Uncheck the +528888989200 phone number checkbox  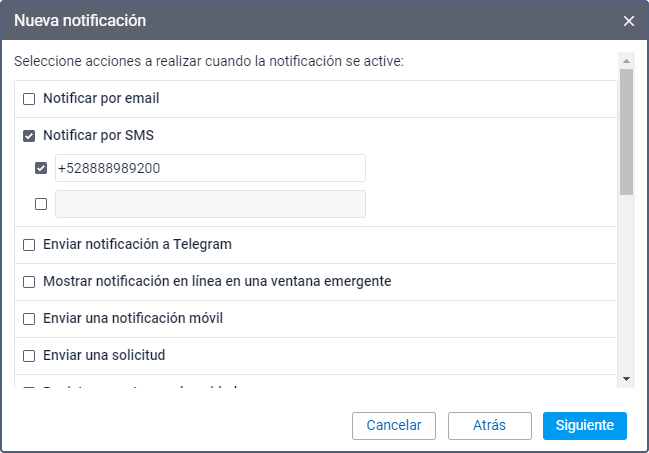[x=41, y=168]
